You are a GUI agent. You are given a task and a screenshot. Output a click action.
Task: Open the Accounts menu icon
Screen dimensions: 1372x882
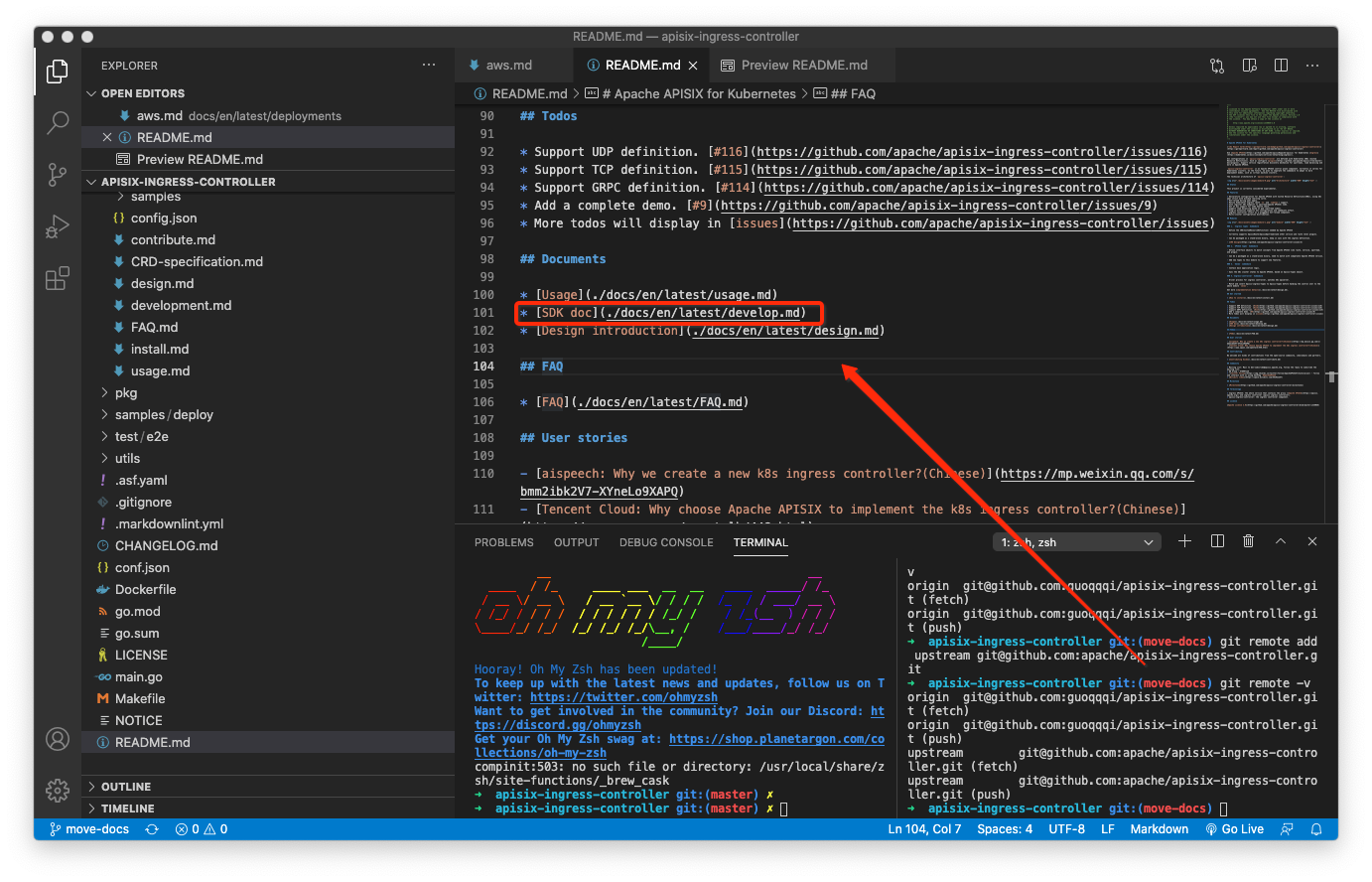tap(58, 739)
